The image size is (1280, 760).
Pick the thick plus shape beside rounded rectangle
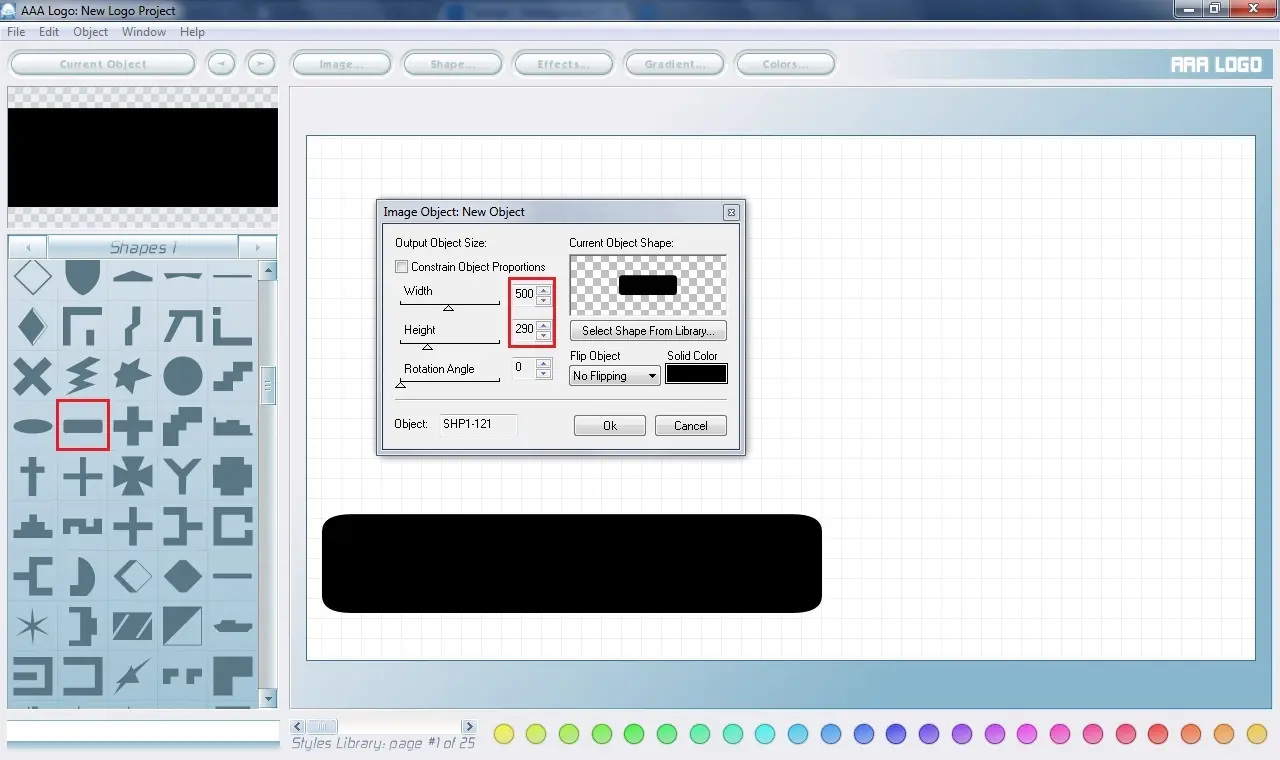[x=133, y=426]
